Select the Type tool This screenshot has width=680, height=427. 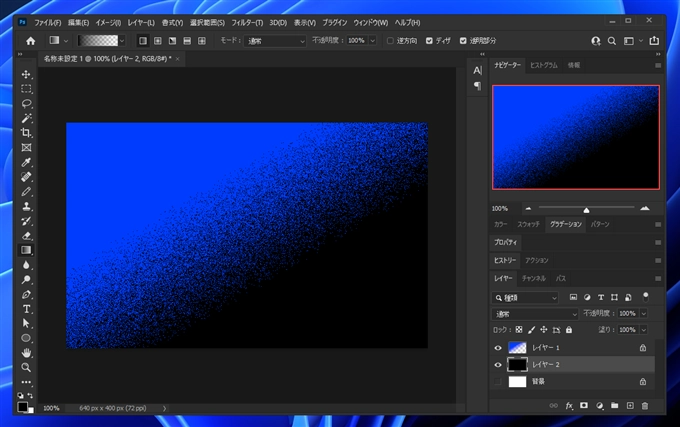[x=27, y=309]
